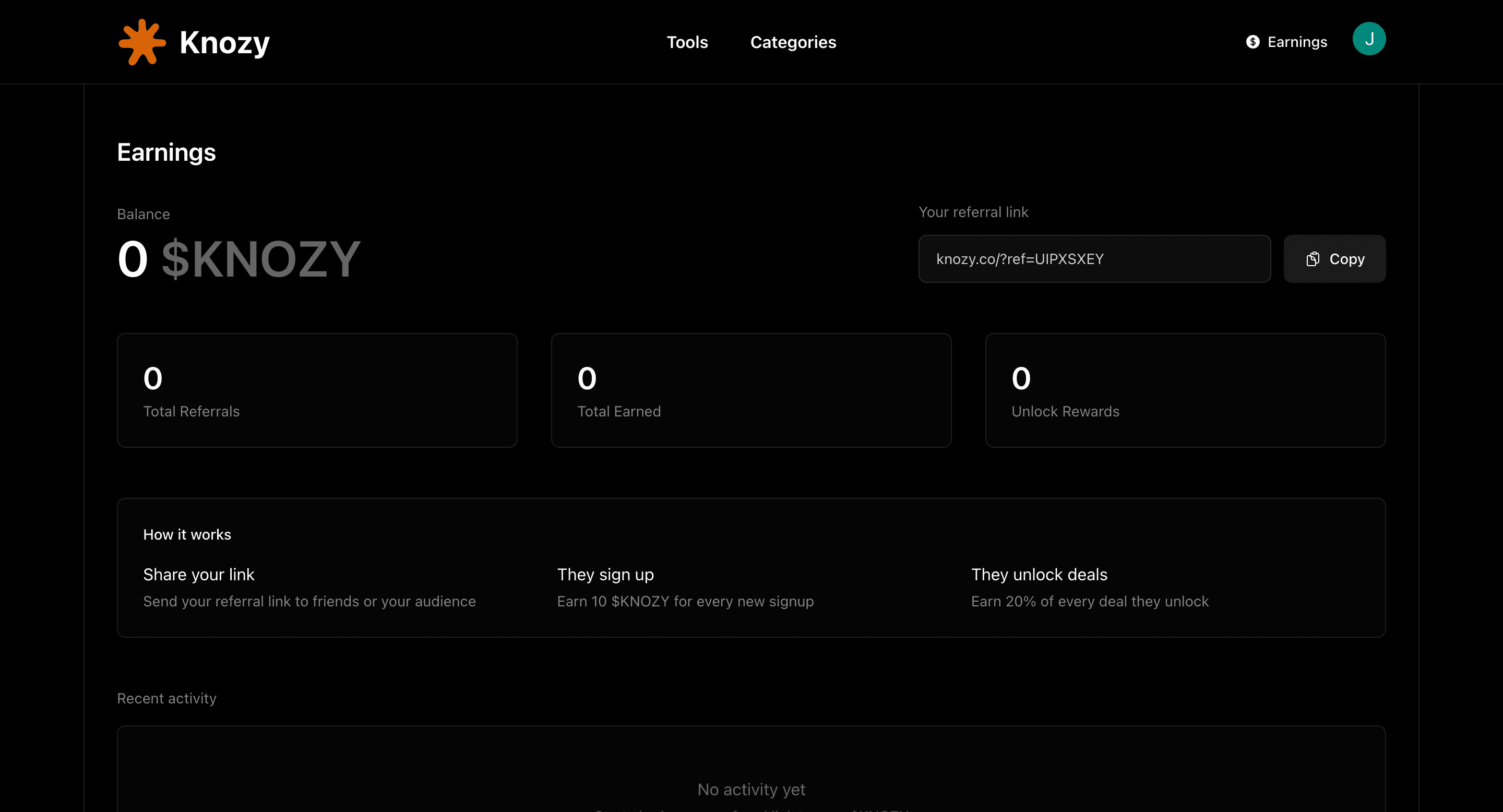
Task: Click the Unlock Rewards stat card
Action: [x=1185, y=390]
